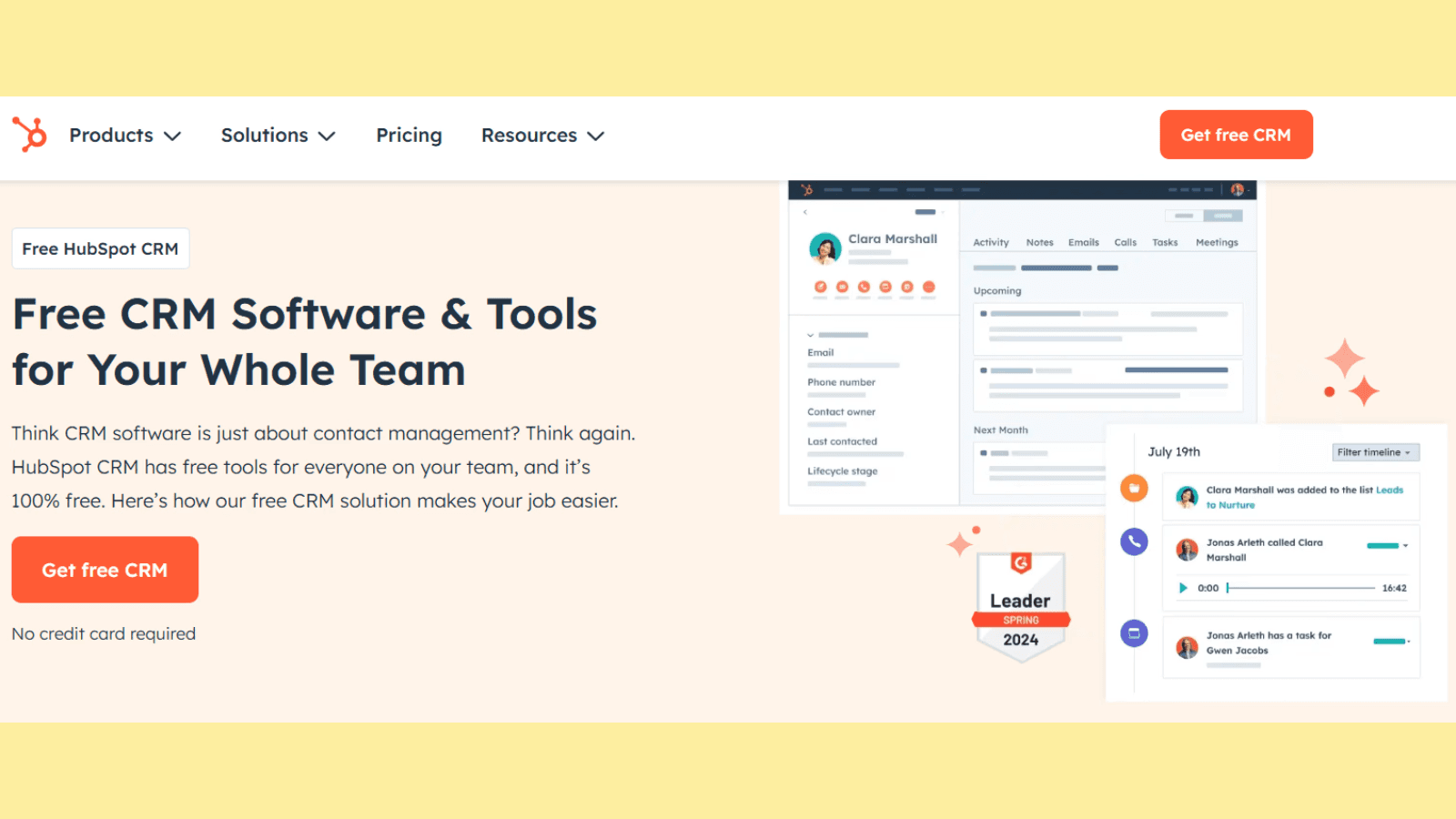Switch to the Notes tab
1456x819 pixels.
click(1039, 243)
